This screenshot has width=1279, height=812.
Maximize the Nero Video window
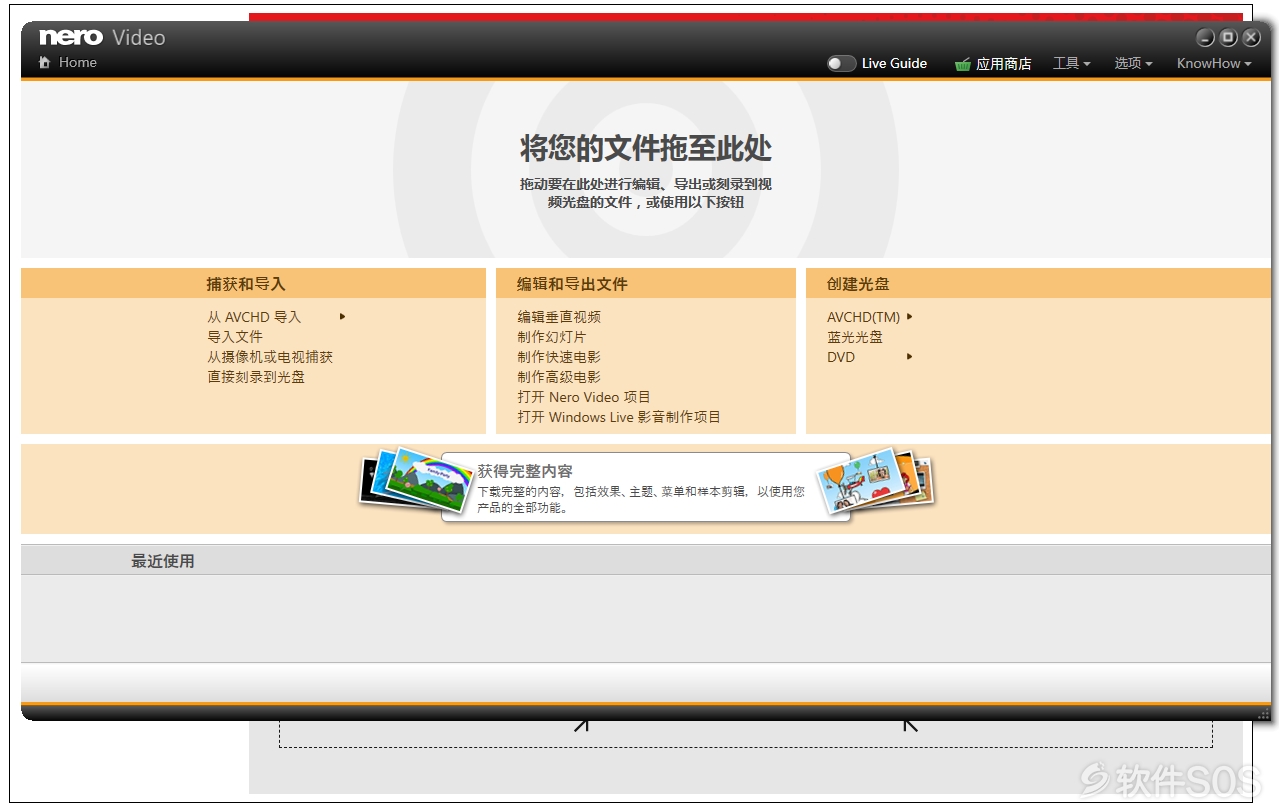pos(1228,38)
